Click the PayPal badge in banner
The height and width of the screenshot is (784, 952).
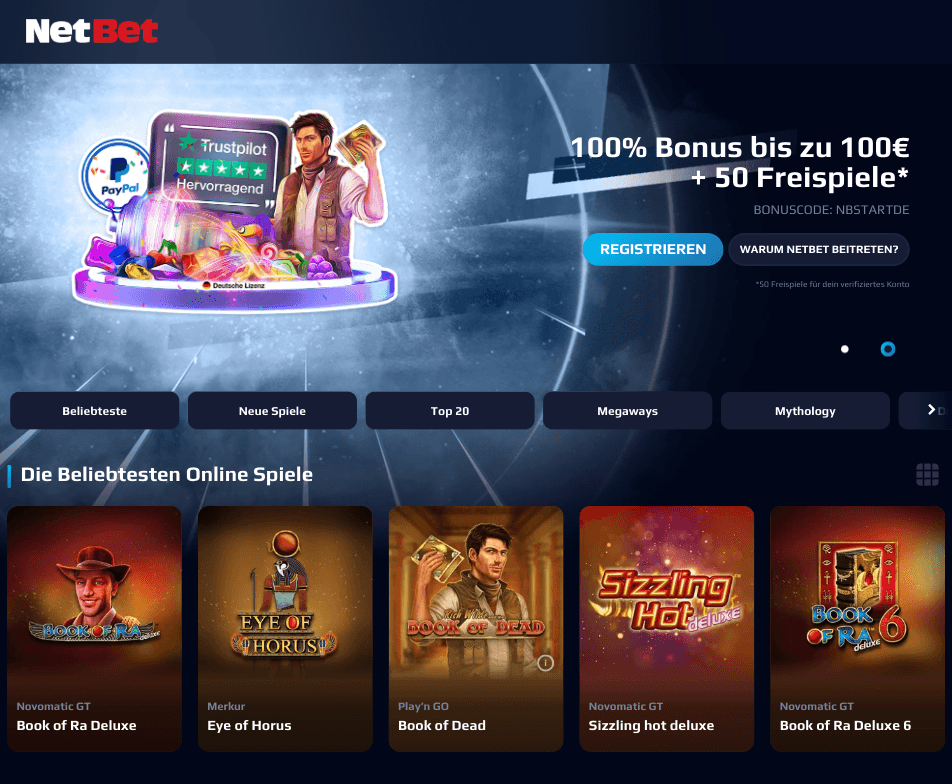tap(117, 177)
